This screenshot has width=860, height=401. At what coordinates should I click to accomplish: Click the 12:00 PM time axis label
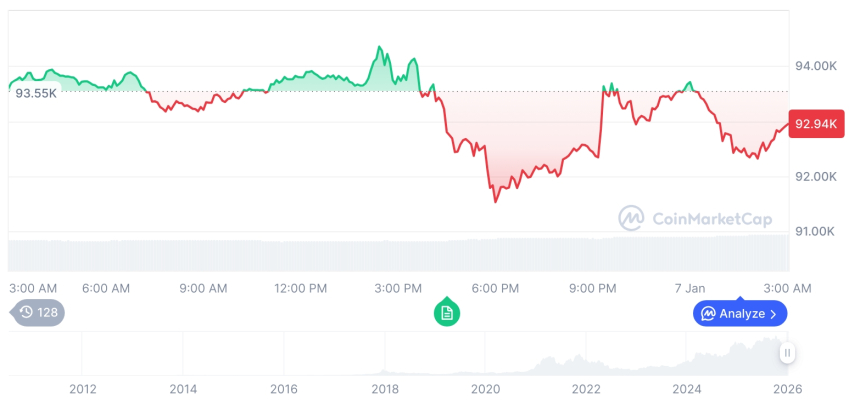pyautogui.click(x=300, y=288)
